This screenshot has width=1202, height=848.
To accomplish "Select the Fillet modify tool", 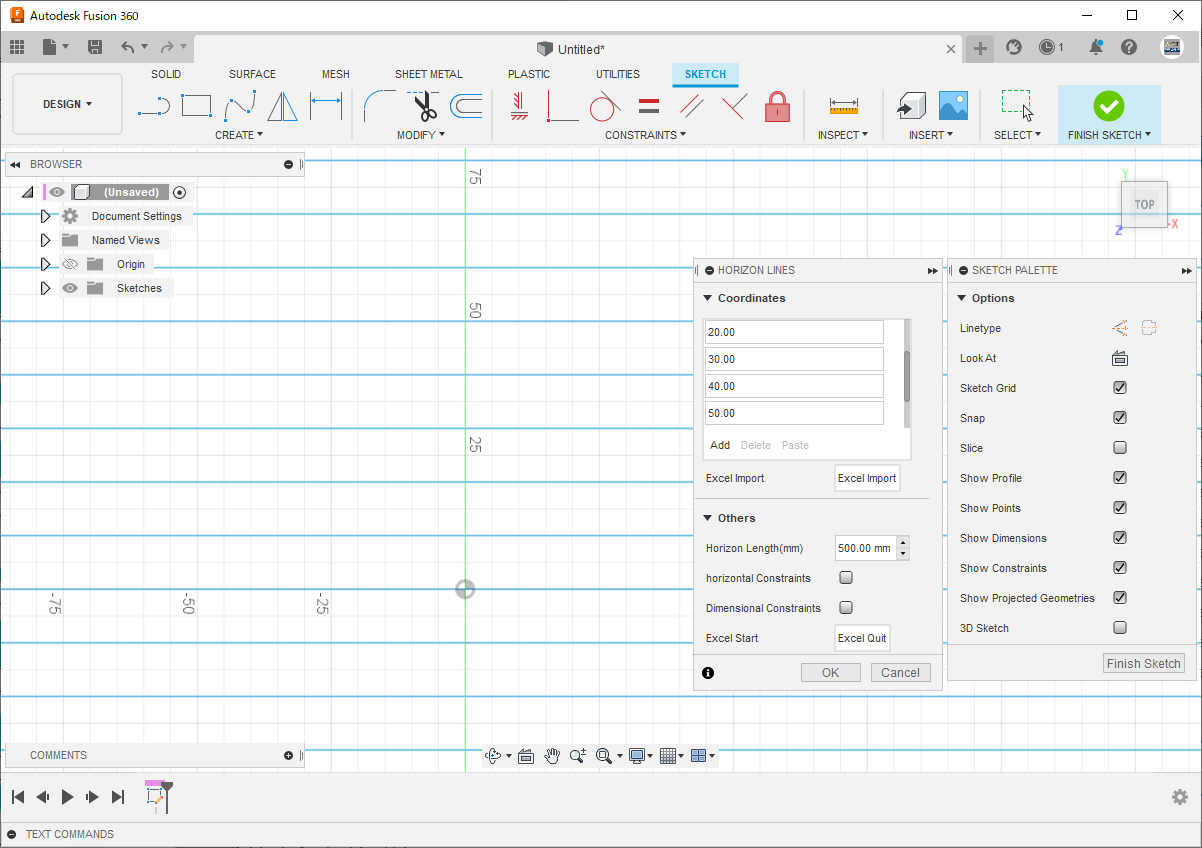I will 379,105.
